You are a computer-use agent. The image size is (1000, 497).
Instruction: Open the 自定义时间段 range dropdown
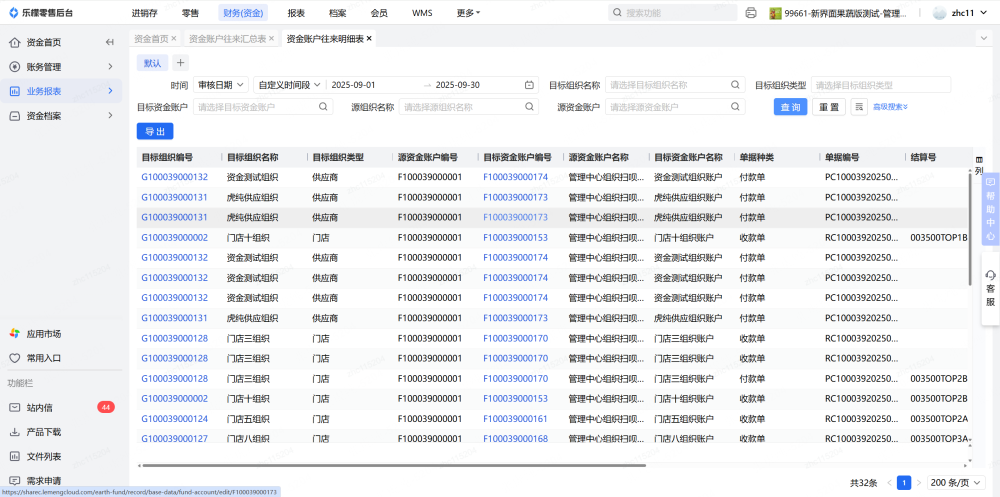[x=289, y=85]
